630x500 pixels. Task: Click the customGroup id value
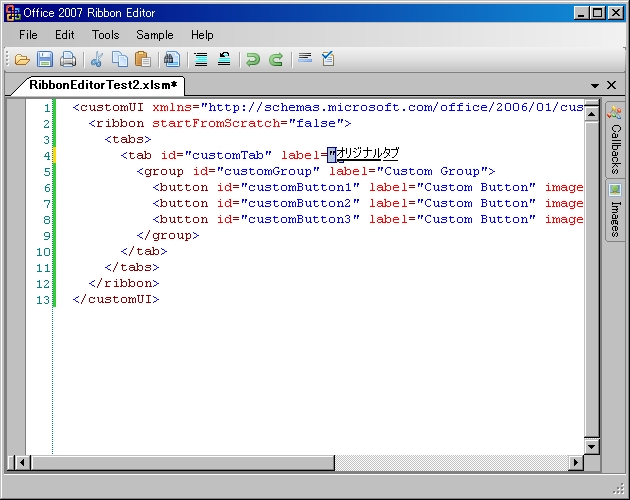[x=268, y=171]
